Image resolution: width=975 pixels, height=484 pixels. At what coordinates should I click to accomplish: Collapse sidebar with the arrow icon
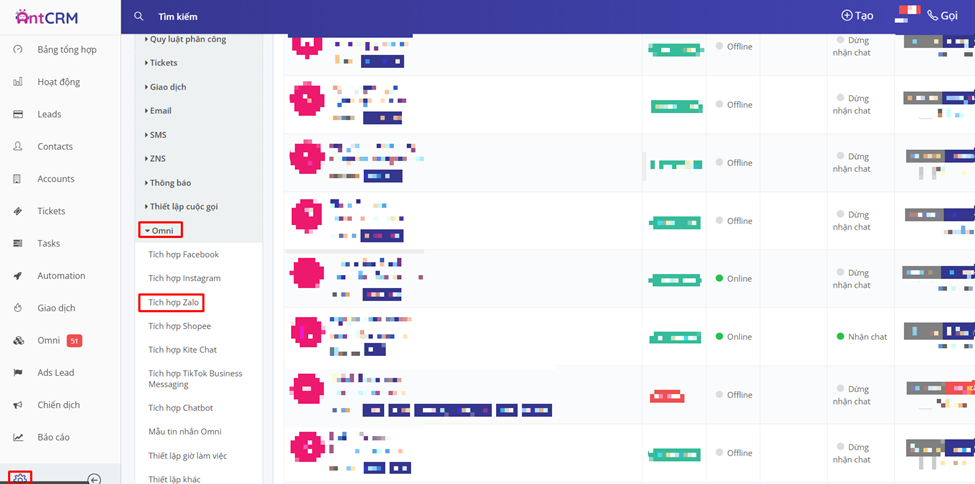pos(94,479)
